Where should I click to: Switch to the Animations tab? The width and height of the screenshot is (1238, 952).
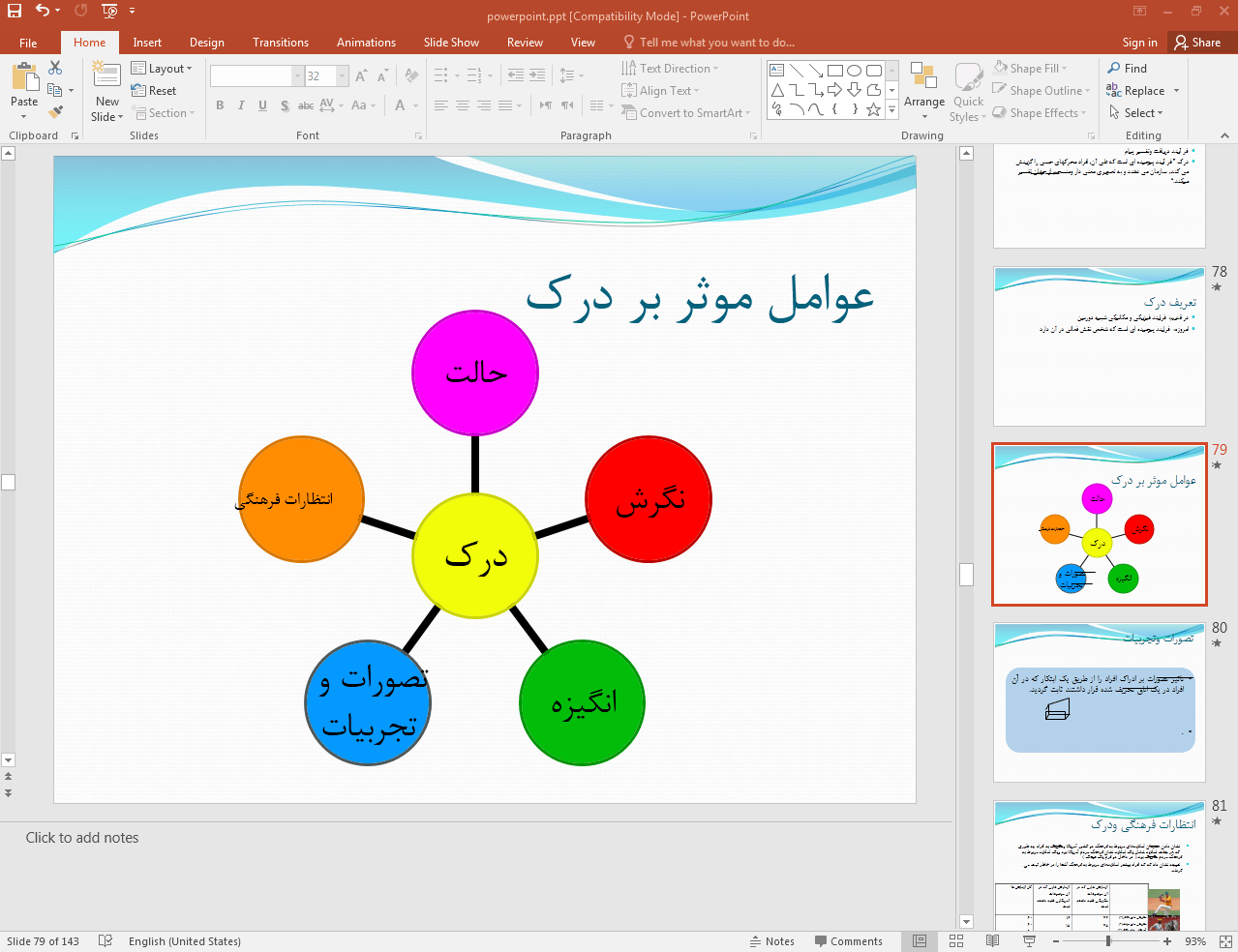click(x=366, y=42)
